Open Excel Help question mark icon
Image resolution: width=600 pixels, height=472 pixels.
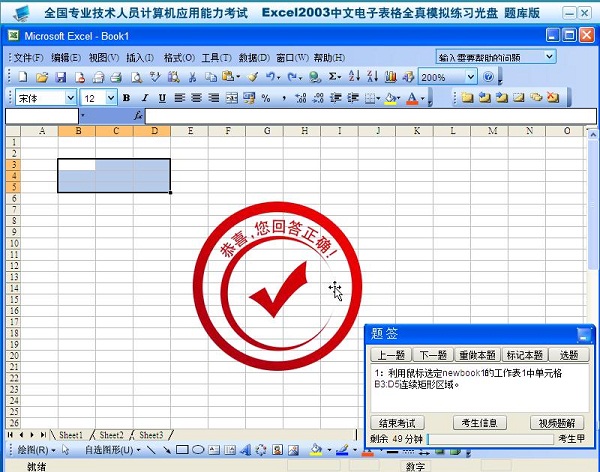point(488,77)
